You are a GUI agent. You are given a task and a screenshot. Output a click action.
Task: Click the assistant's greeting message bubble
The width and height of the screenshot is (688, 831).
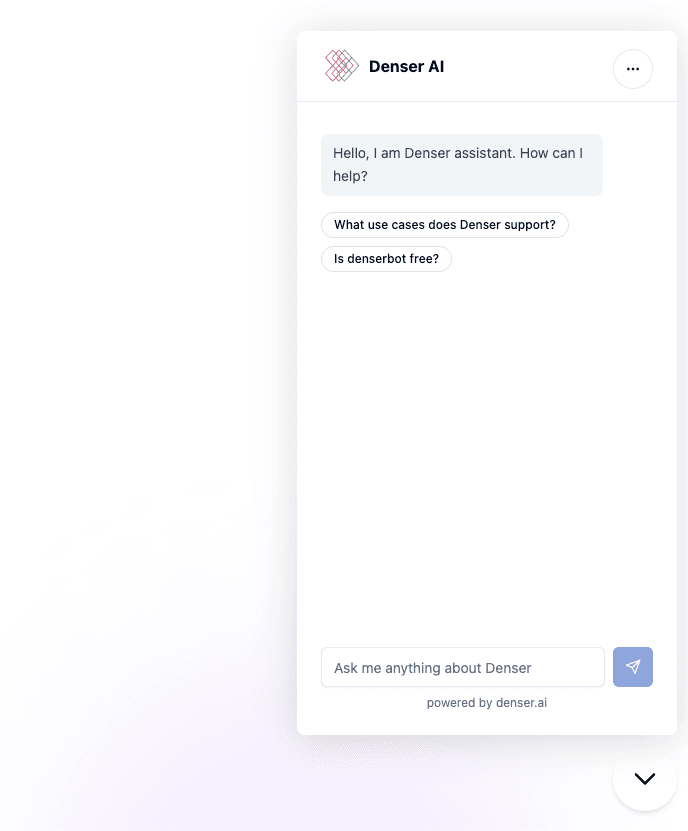pos(462,164)
